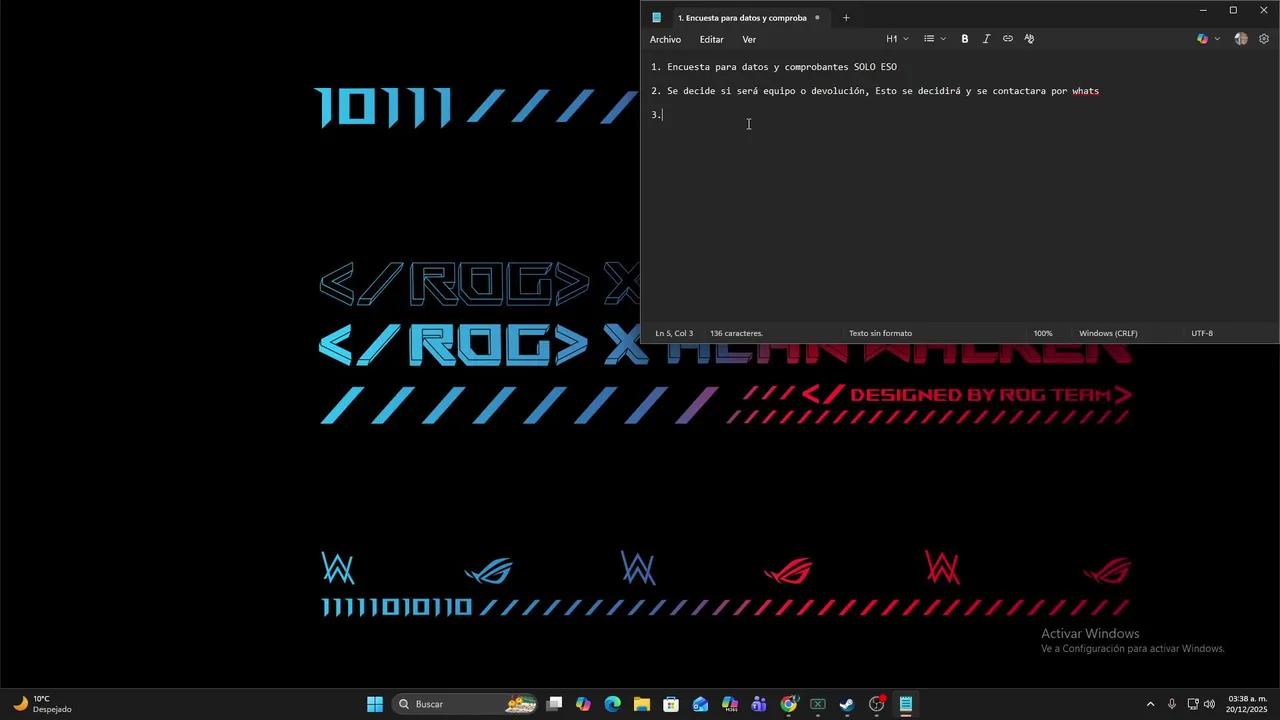
Task: Place cursor after '3.' in the editor
Action: [663, 115]
